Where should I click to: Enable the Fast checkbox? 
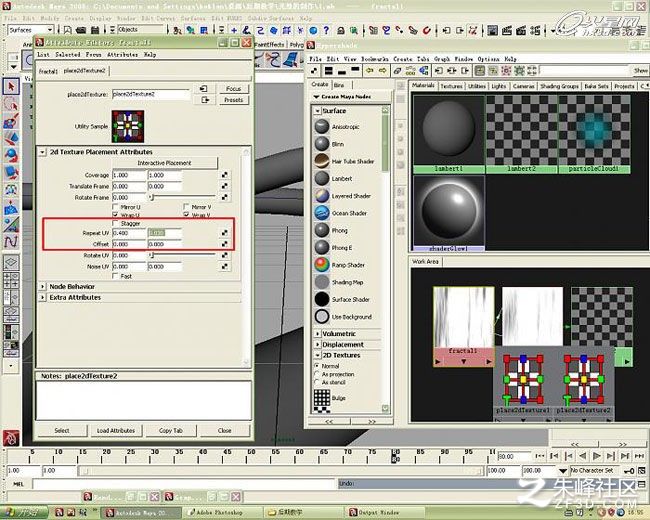116,276
